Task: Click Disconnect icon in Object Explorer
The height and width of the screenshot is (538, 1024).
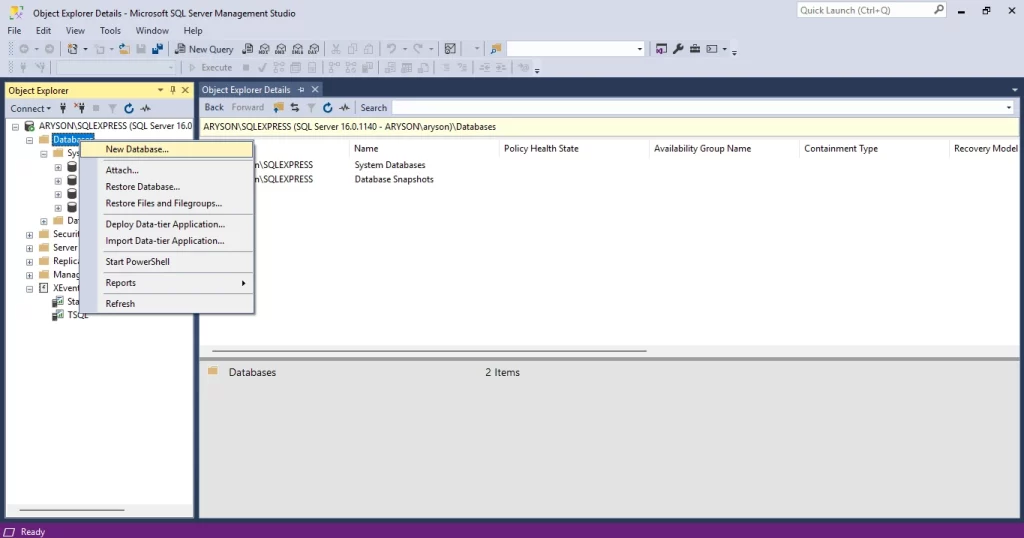Action: tap(80, 108)
